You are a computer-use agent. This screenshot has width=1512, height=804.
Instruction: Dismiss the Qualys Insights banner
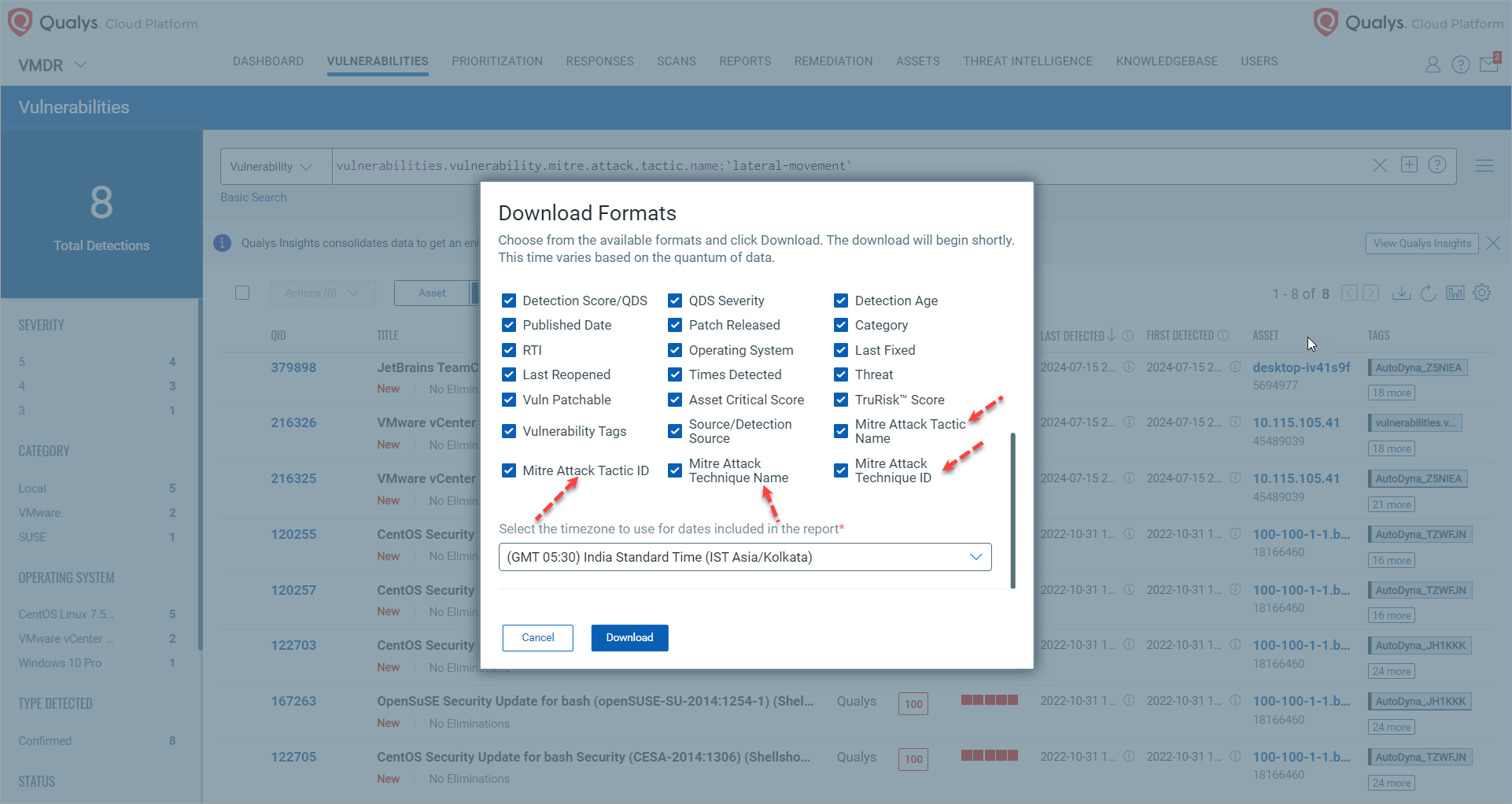point(1494,243)
